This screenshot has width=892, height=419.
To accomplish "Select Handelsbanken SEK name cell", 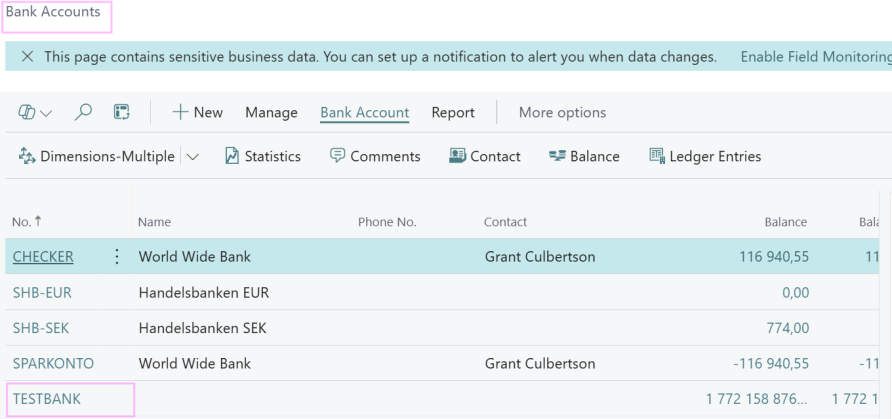I will (x=203, y=328).
